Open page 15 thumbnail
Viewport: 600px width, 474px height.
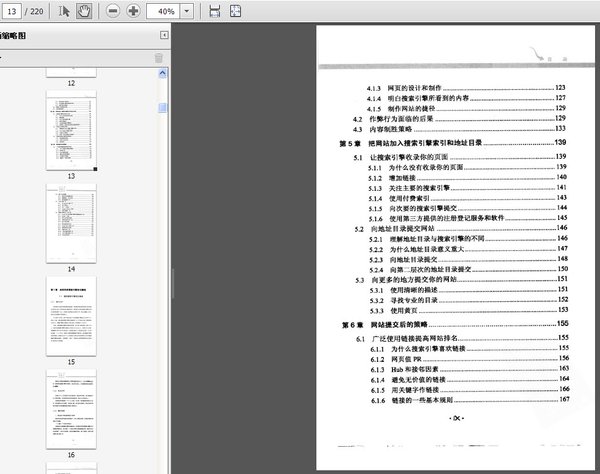pyautogui.click(x=72, y=316)
